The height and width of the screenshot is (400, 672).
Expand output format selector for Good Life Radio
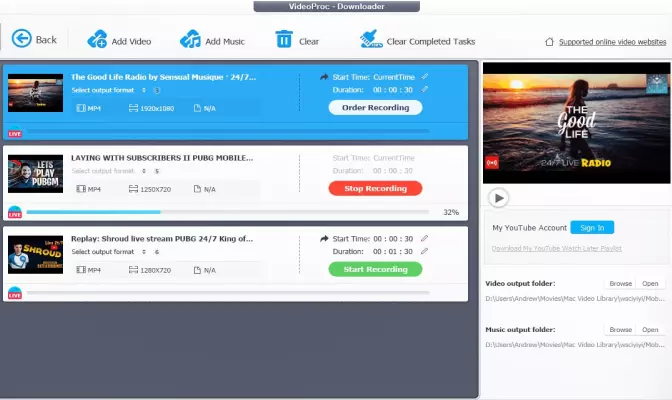pos(144,90)
